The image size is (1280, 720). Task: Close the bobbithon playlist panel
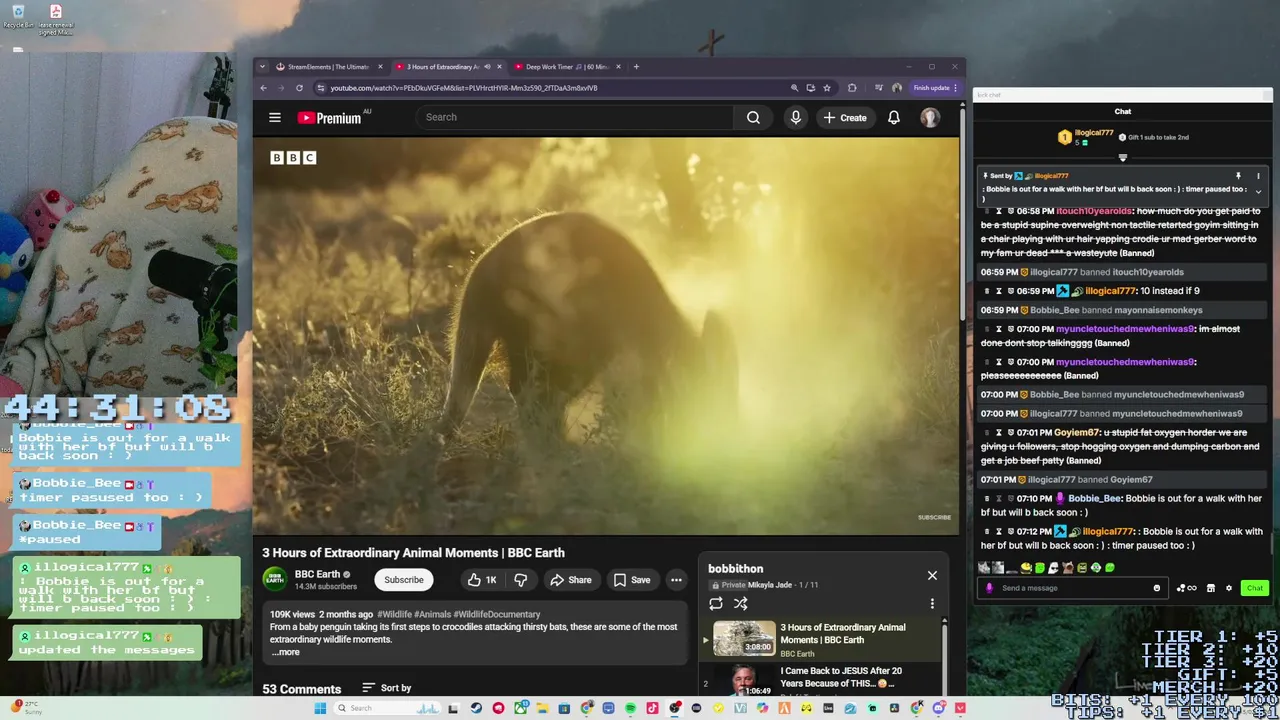[932, 575]
